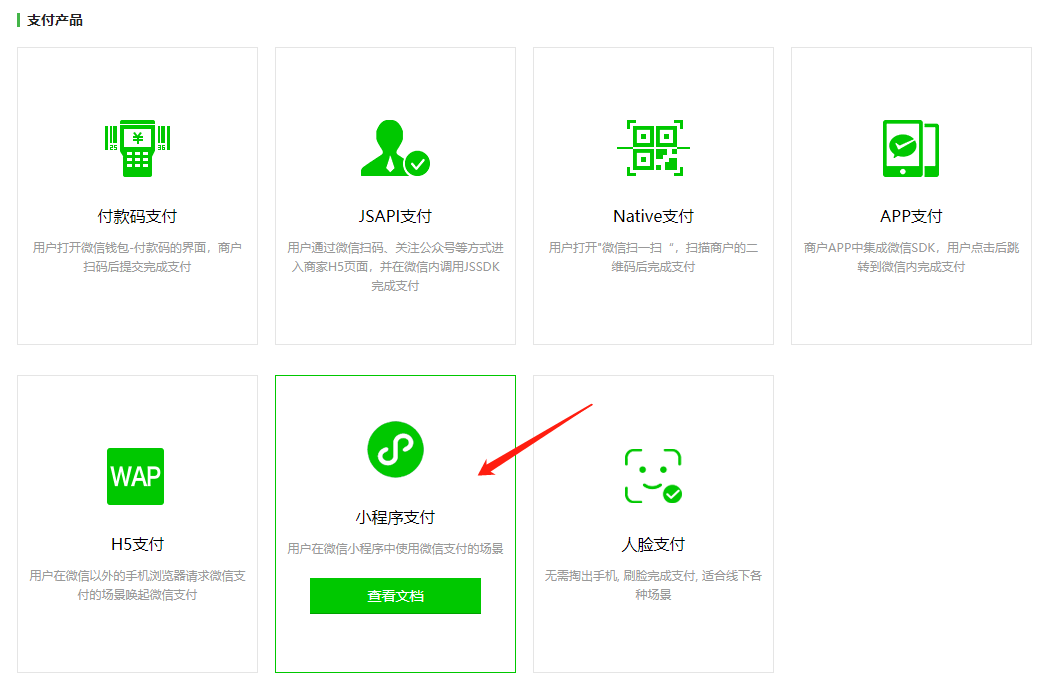1047x677 pixels.
Task: Open the H5支付 title
Action: (x=138, y=544)
